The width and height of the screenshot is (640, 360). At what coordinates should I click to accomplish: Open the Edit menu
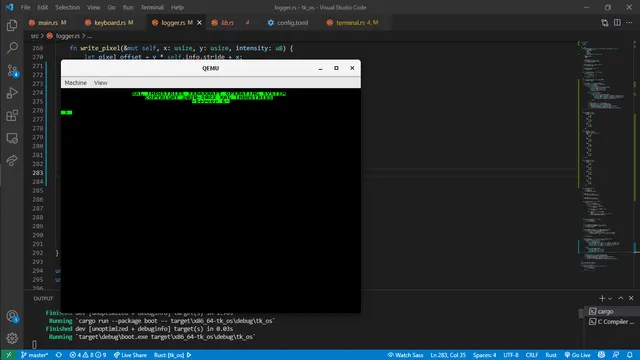tap(42, 7)
